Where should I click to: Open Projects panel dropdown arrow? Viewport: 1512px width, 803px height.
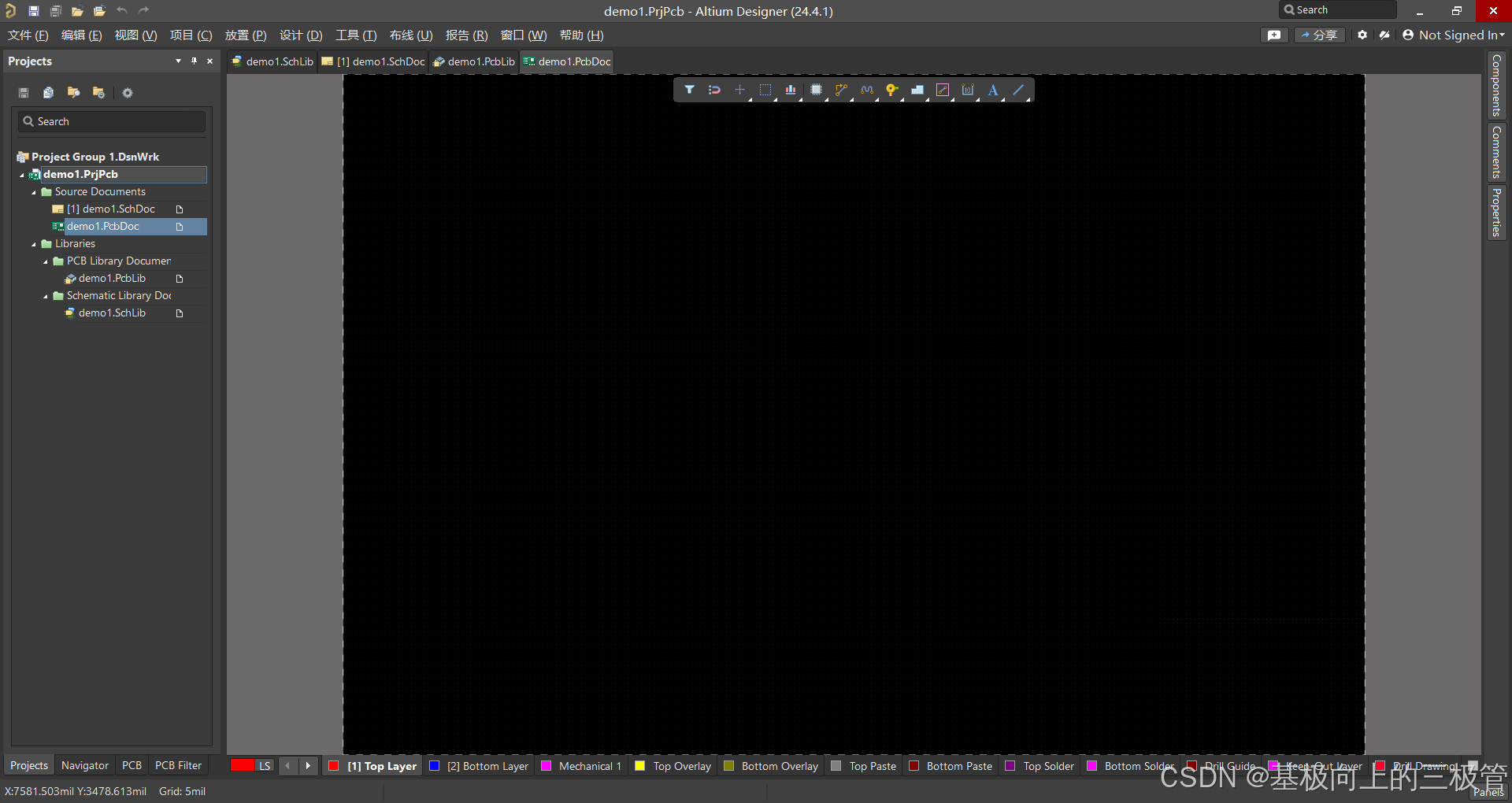(178, 61)
